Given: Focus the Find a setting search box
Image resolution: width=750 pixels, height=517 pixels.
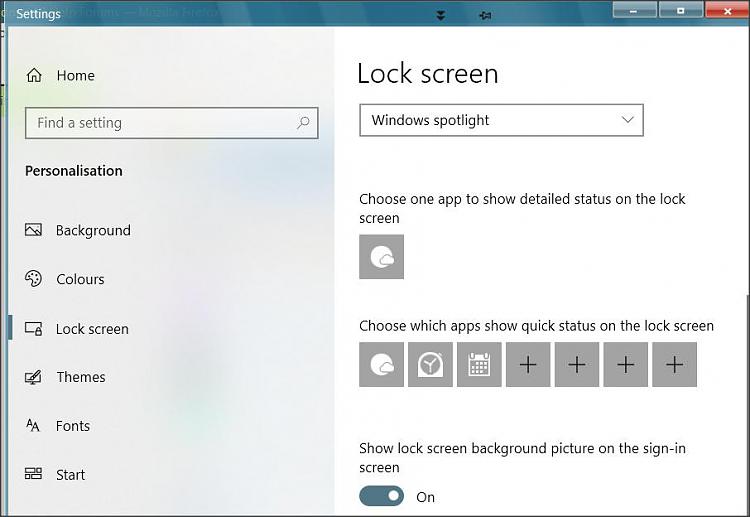Looking at the screenshot, I should [172, 123].
